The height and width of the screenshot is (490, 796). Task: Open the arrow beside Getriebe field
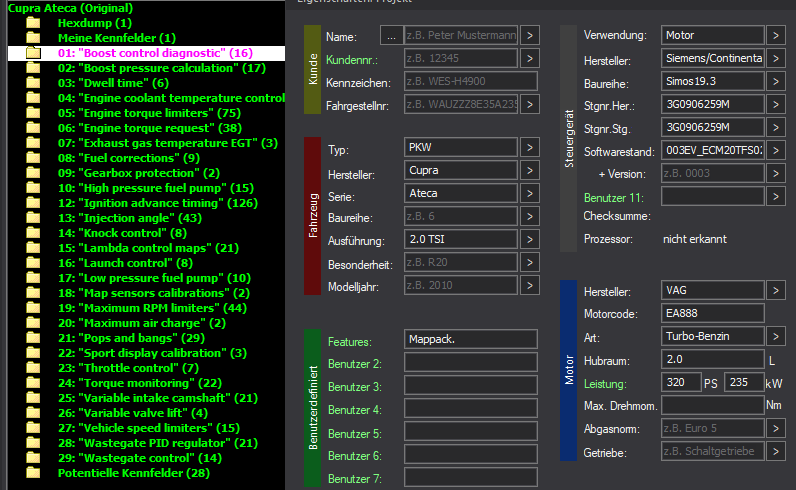coord(776,451)
